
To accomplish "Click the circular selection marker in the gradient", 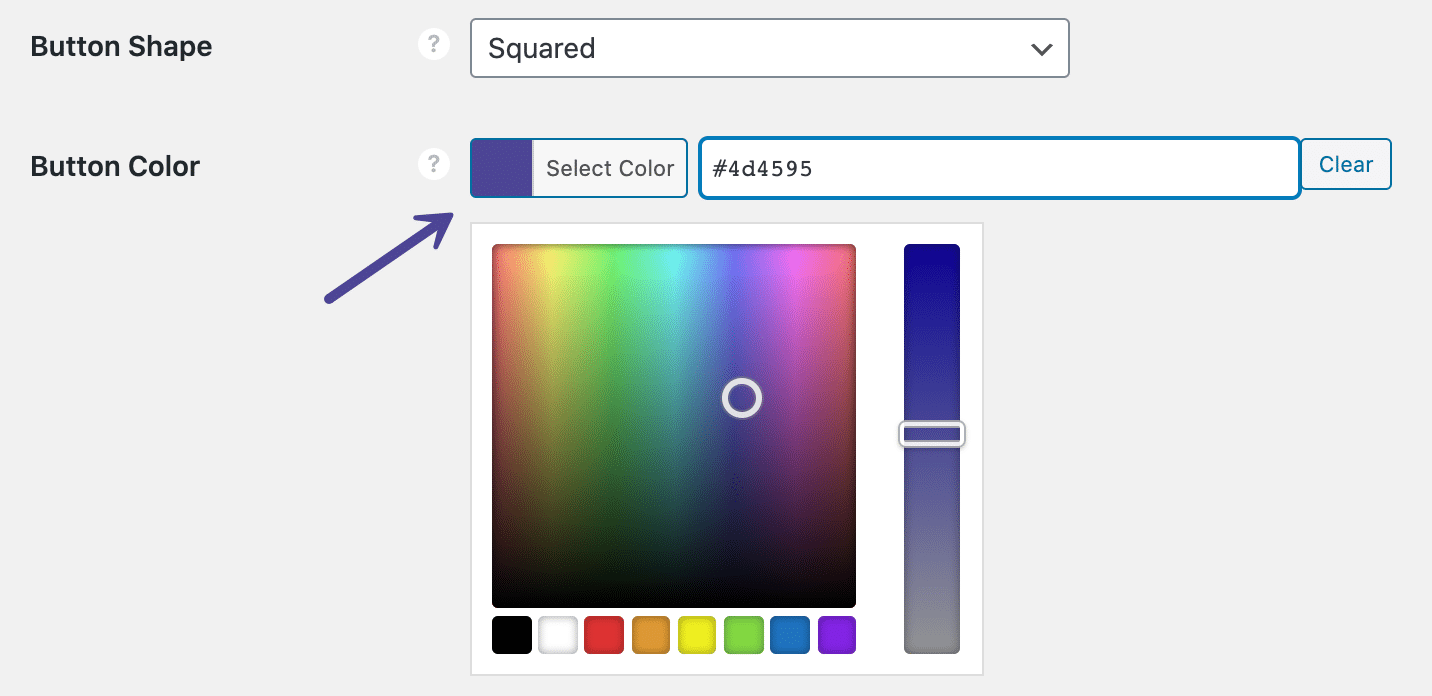I will pyautogui.click(x=742, y=398).
